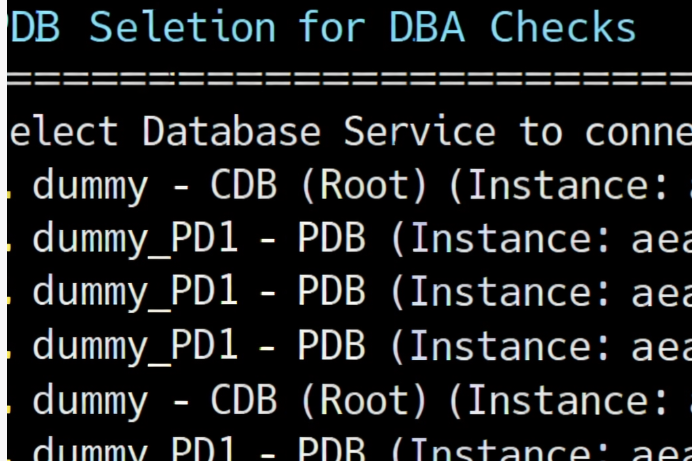Click "(Instance:" in the second dummy_PD1 entry

[499, 292]
